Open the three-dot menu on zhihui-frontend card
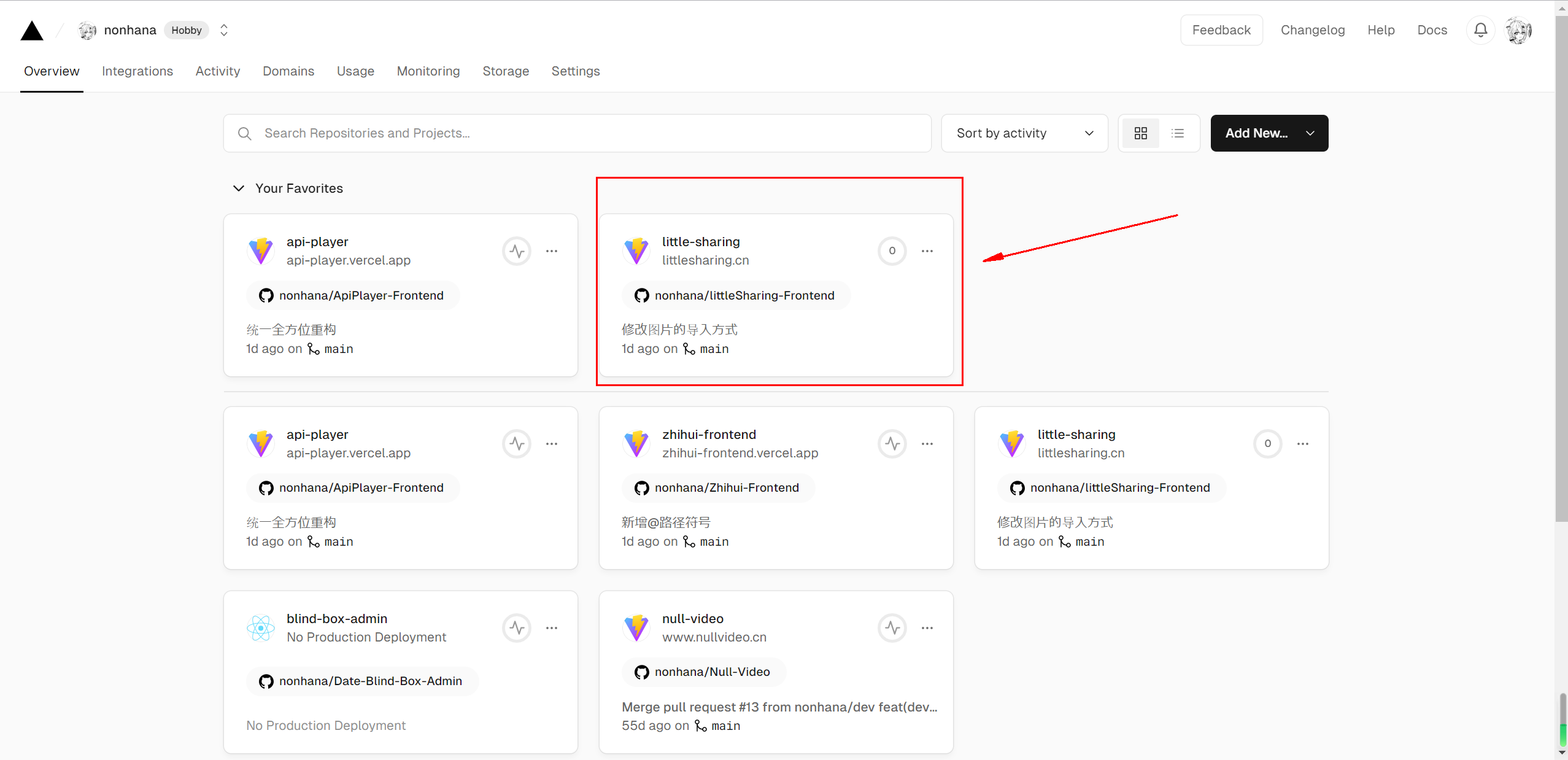The height and width of the screenshot is (760, 1568). pyautogui.click(x=927, y=443)
